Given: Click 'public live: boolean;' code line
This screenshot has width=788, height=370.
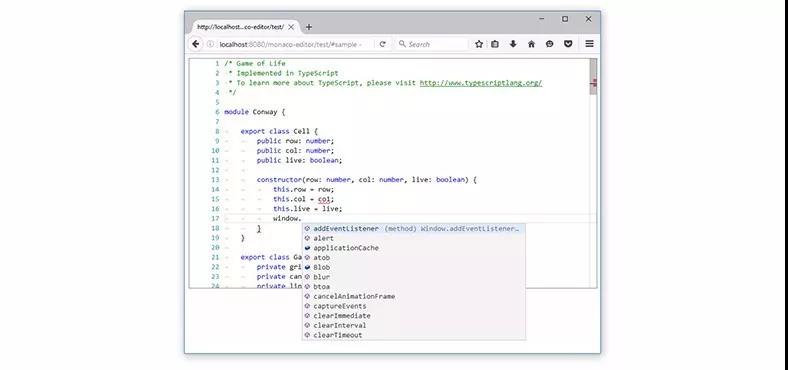Looking at the screenshot, I should [x=299, y=160].
